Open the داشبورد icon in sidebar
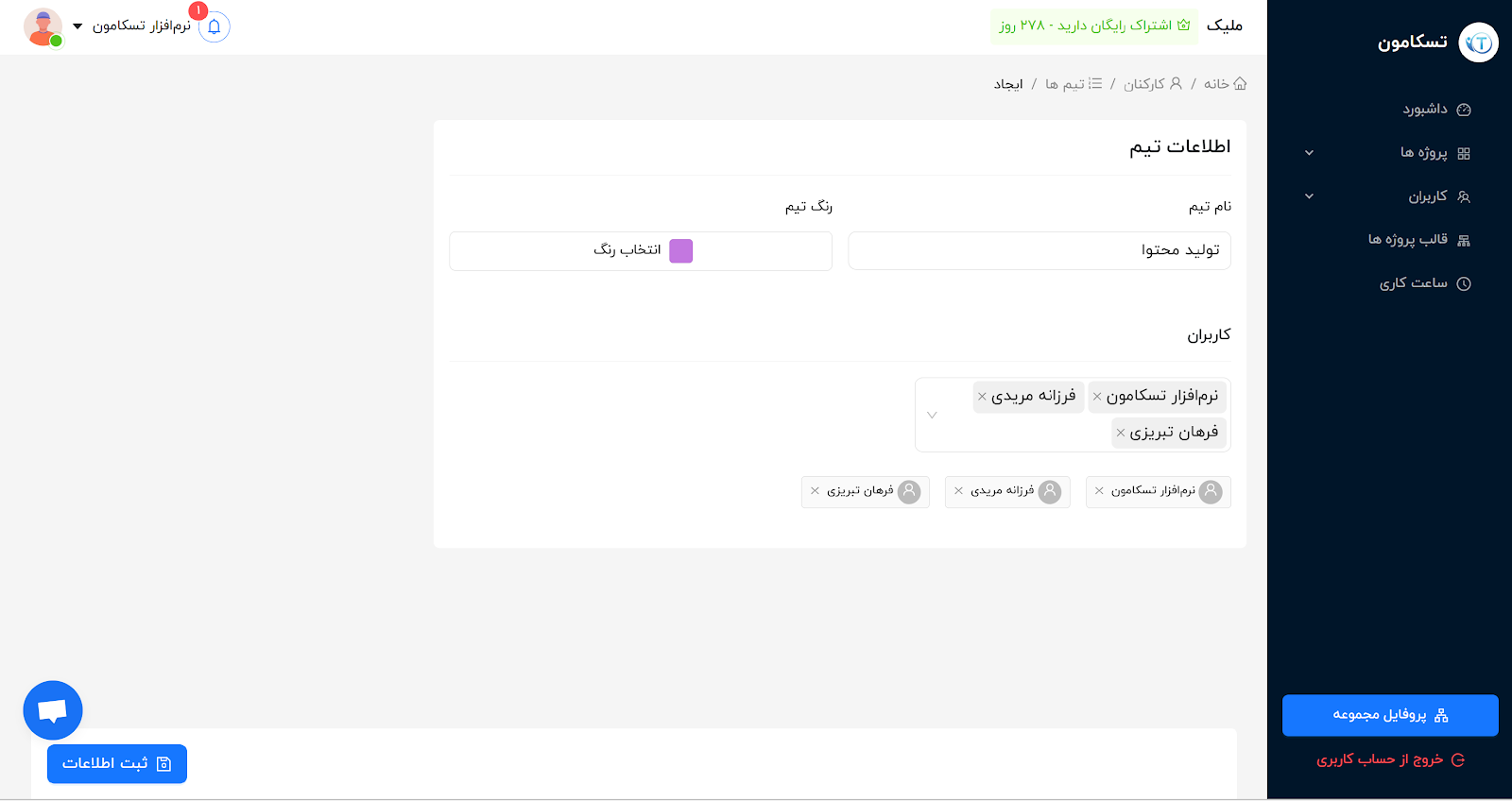The height and width of the screenshot is (801, 1512). click(x=1464, y=109)
